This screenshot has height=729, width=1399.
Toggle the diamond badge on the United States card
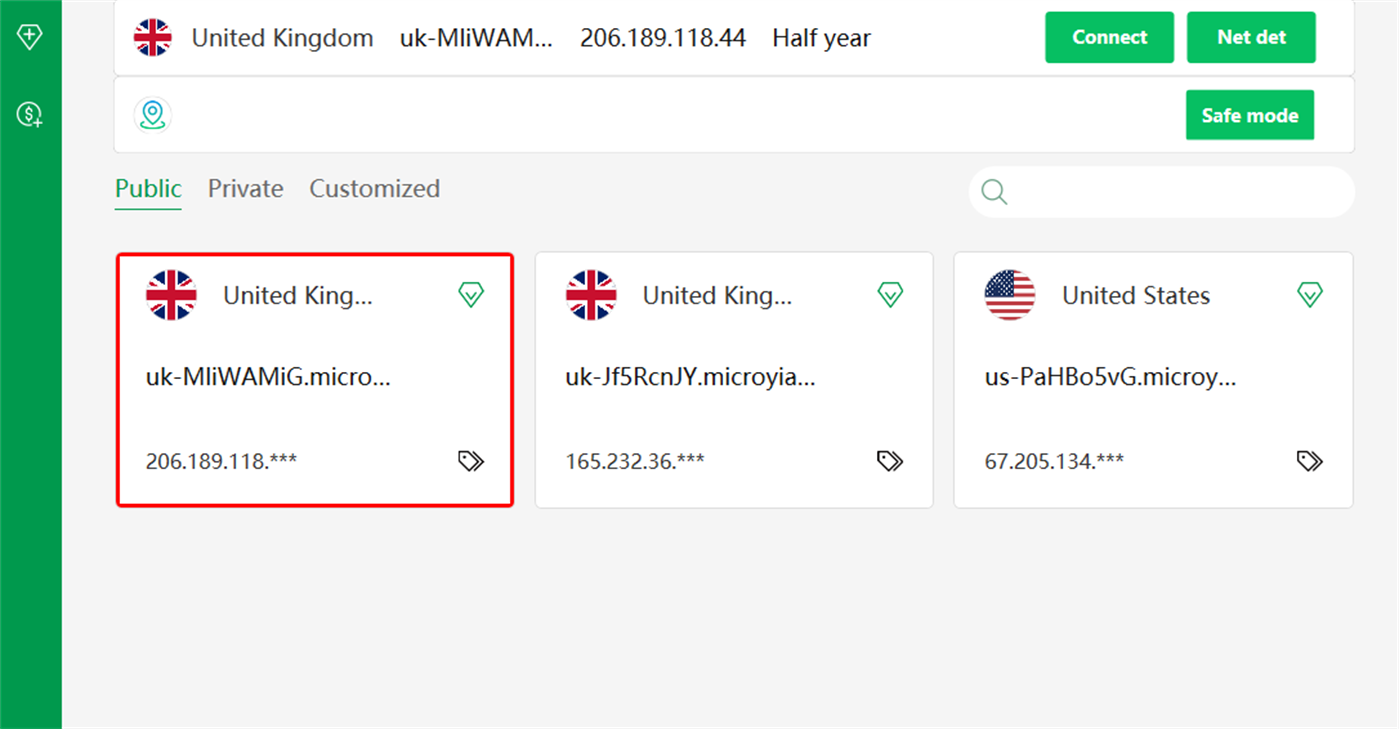coord(1310,294)
